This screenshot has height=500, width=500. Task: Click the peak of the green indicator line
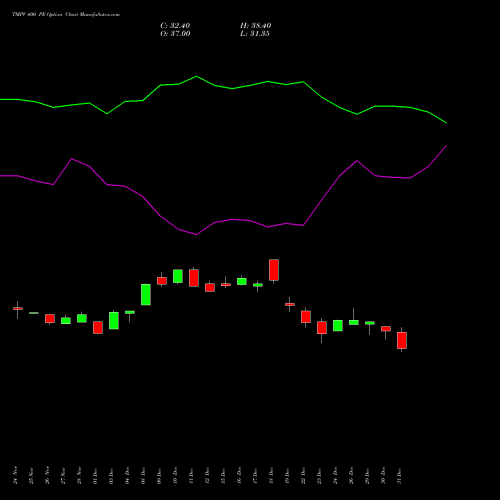196,76
